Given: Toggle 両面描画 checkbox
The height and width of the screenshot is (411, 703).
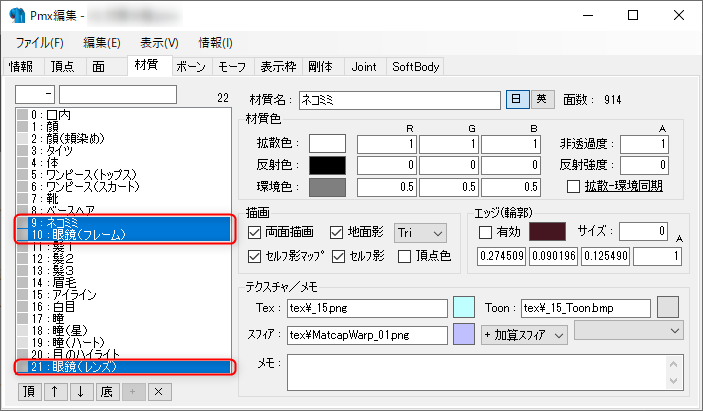Looking at the screenshot, I should (x=254, y=232).
